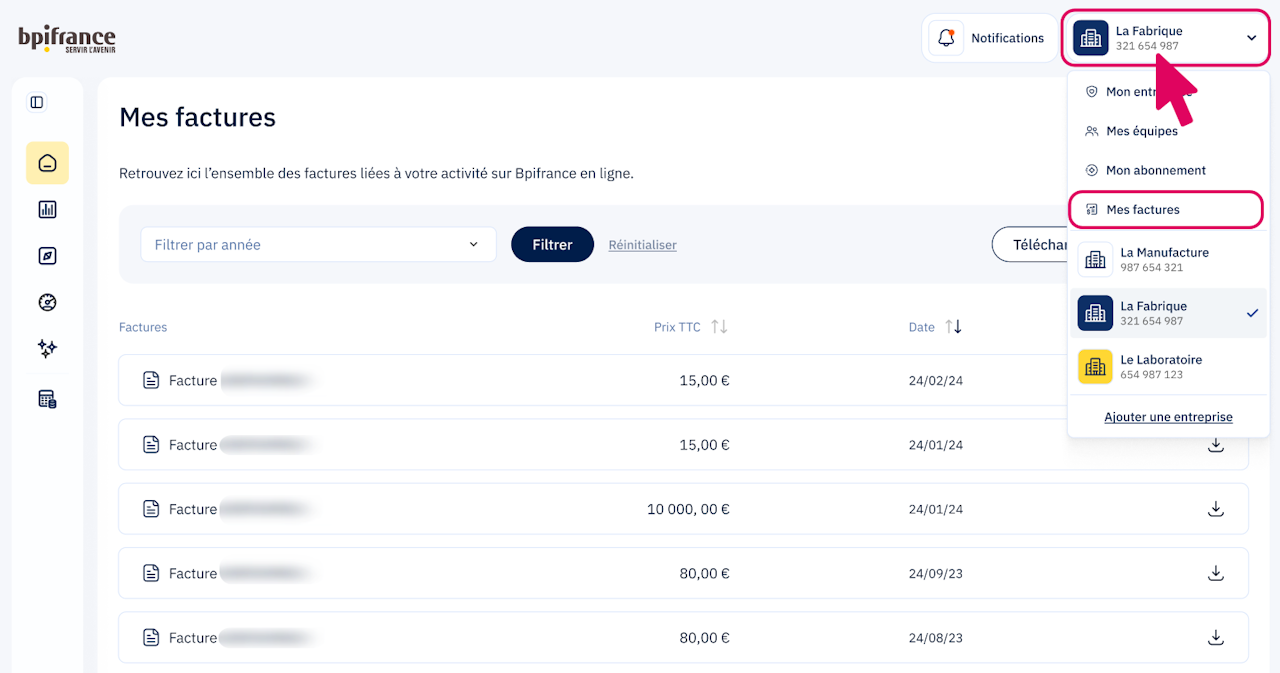Open the home icon in sidebar

(x=47, y=163)
